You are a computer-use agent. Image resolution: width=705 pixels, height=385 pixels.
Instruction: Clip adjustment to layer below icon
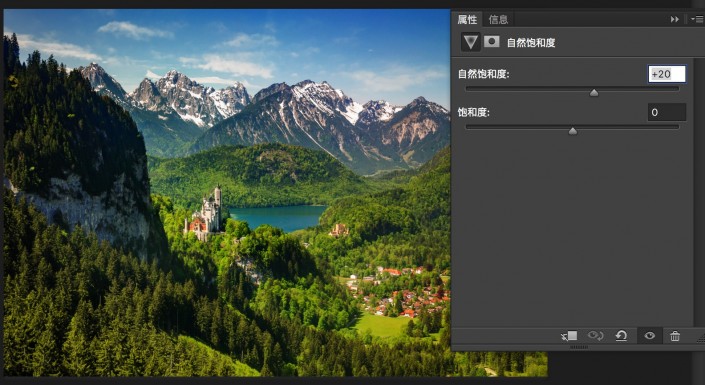coord(569,336)
